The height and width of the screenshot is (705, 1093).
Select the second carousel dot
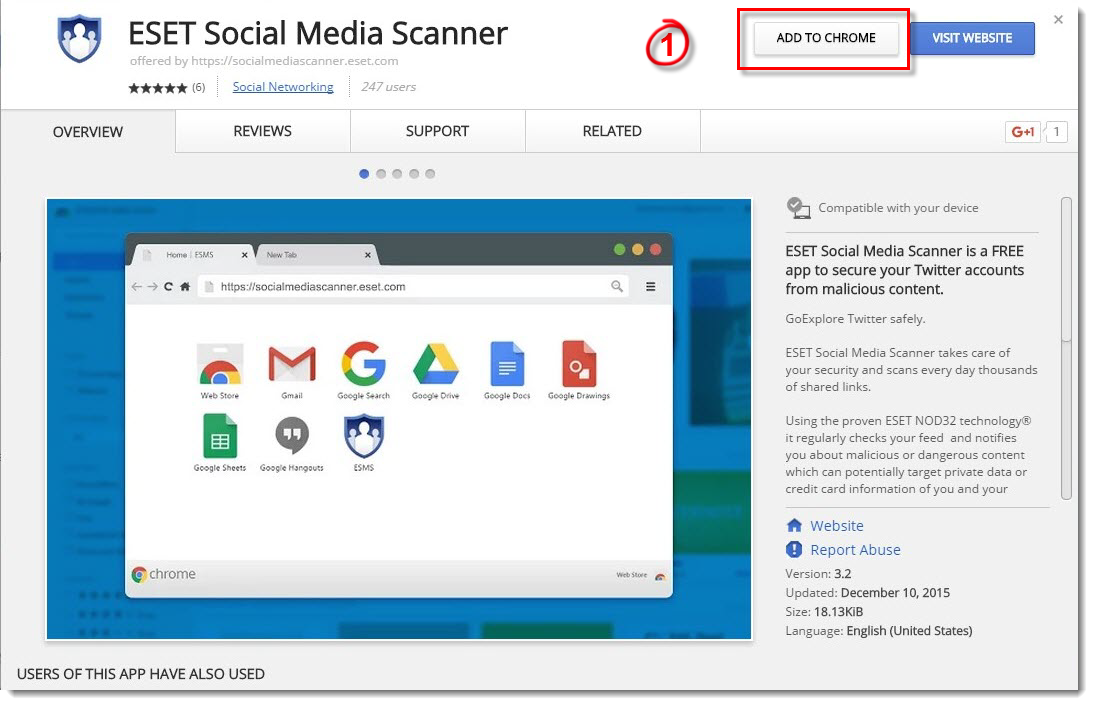(381, 174)
